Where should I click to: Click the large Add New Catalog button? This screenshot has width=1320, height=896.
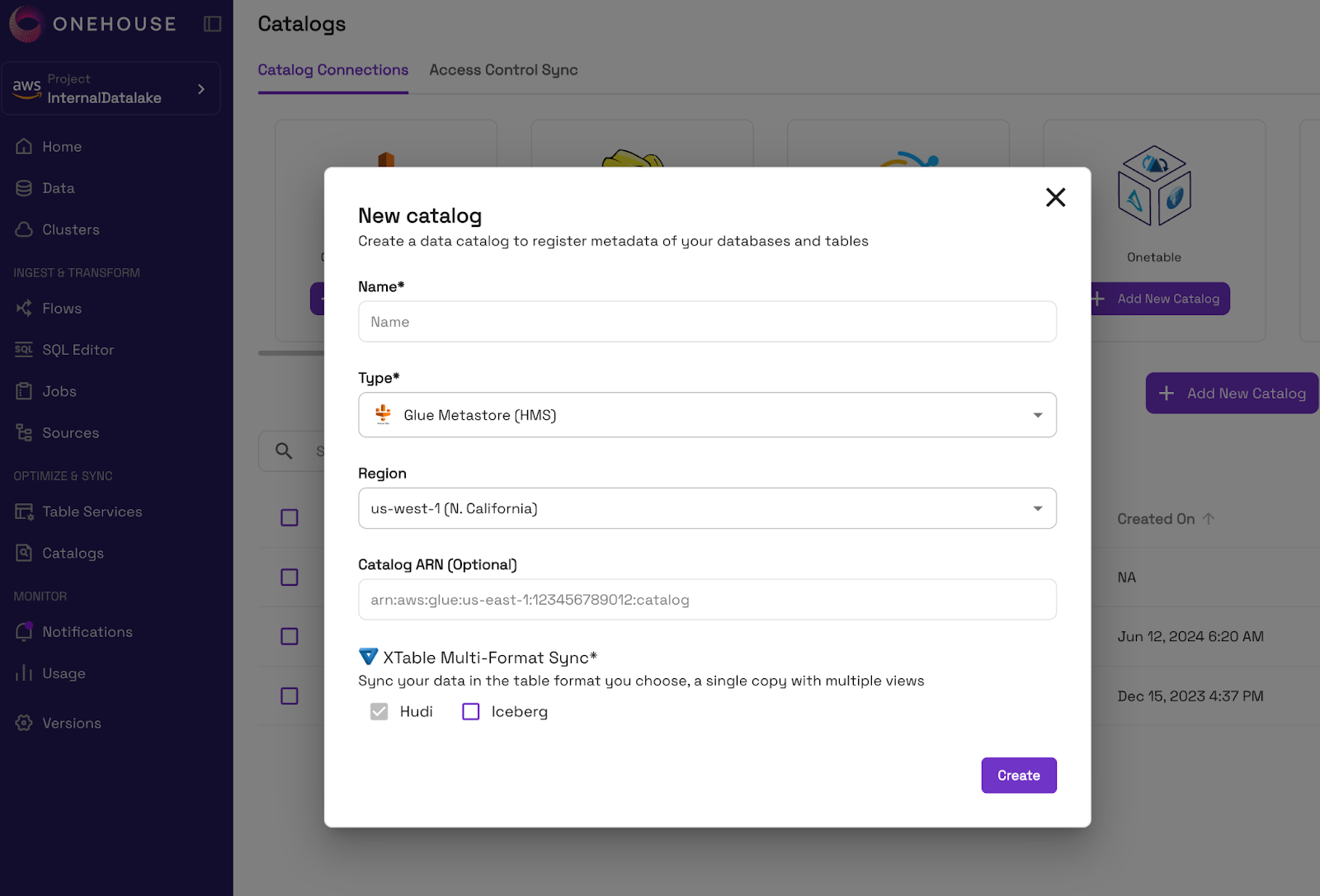point(1232,393)
